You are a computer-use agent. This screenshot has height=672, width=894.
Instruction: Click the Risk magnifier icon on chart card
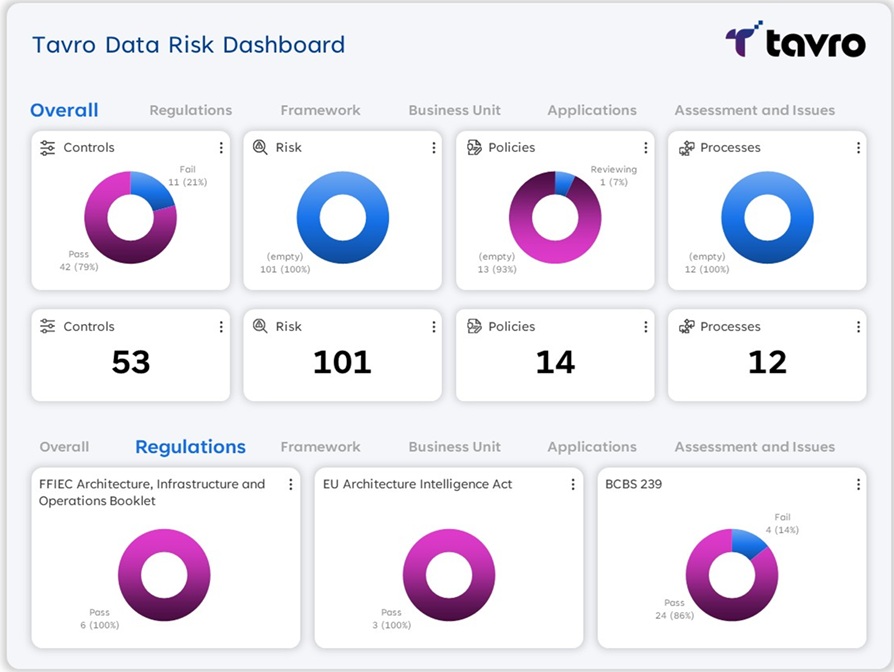point(260,148)
